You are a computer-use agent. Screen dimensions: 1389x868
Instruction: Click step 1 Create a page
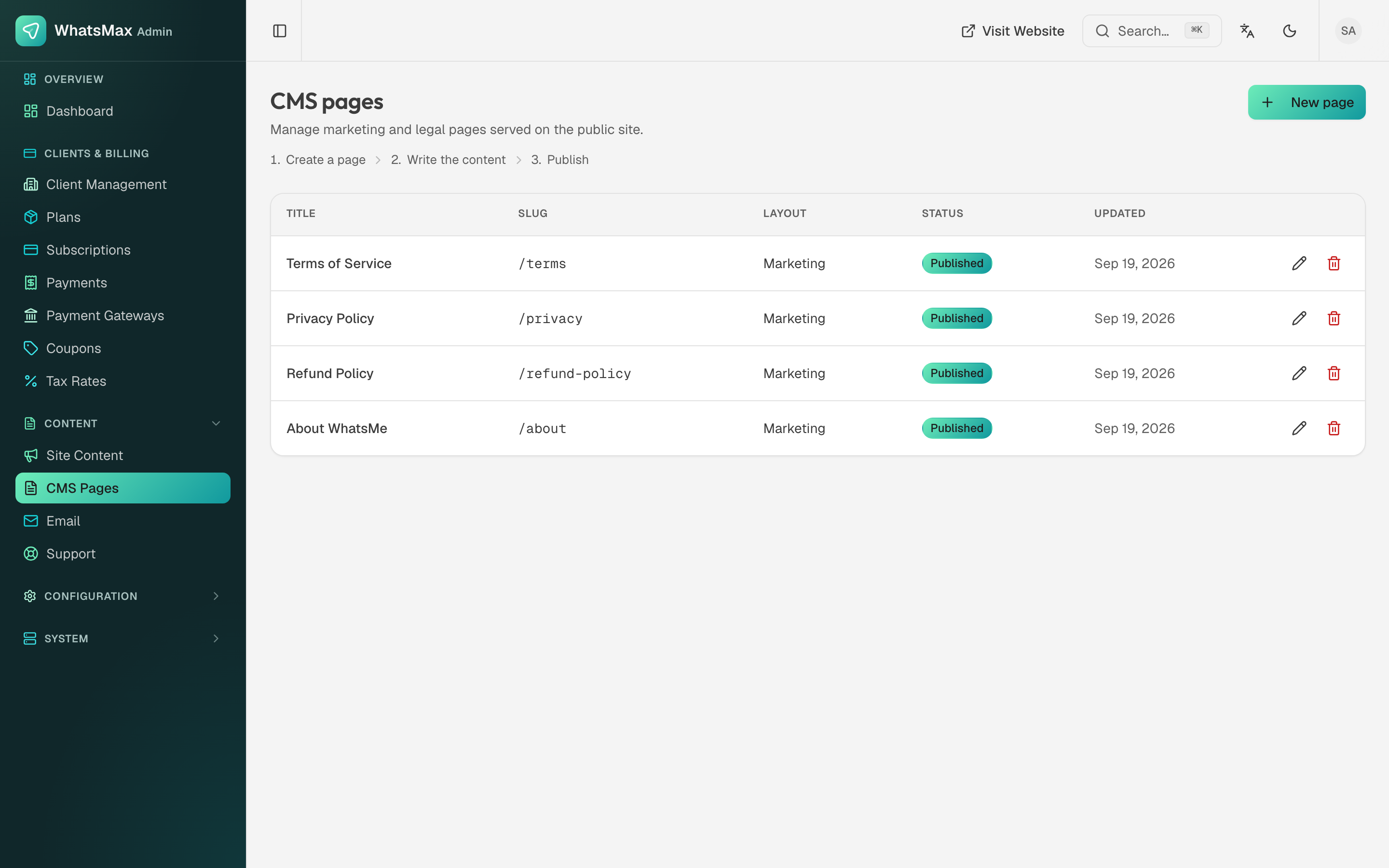pos(318,160)
